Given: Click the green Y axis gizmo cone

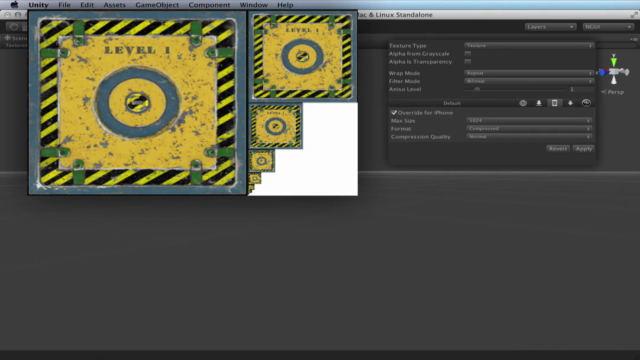Looking at the screenshot, I should click(613, 61).
